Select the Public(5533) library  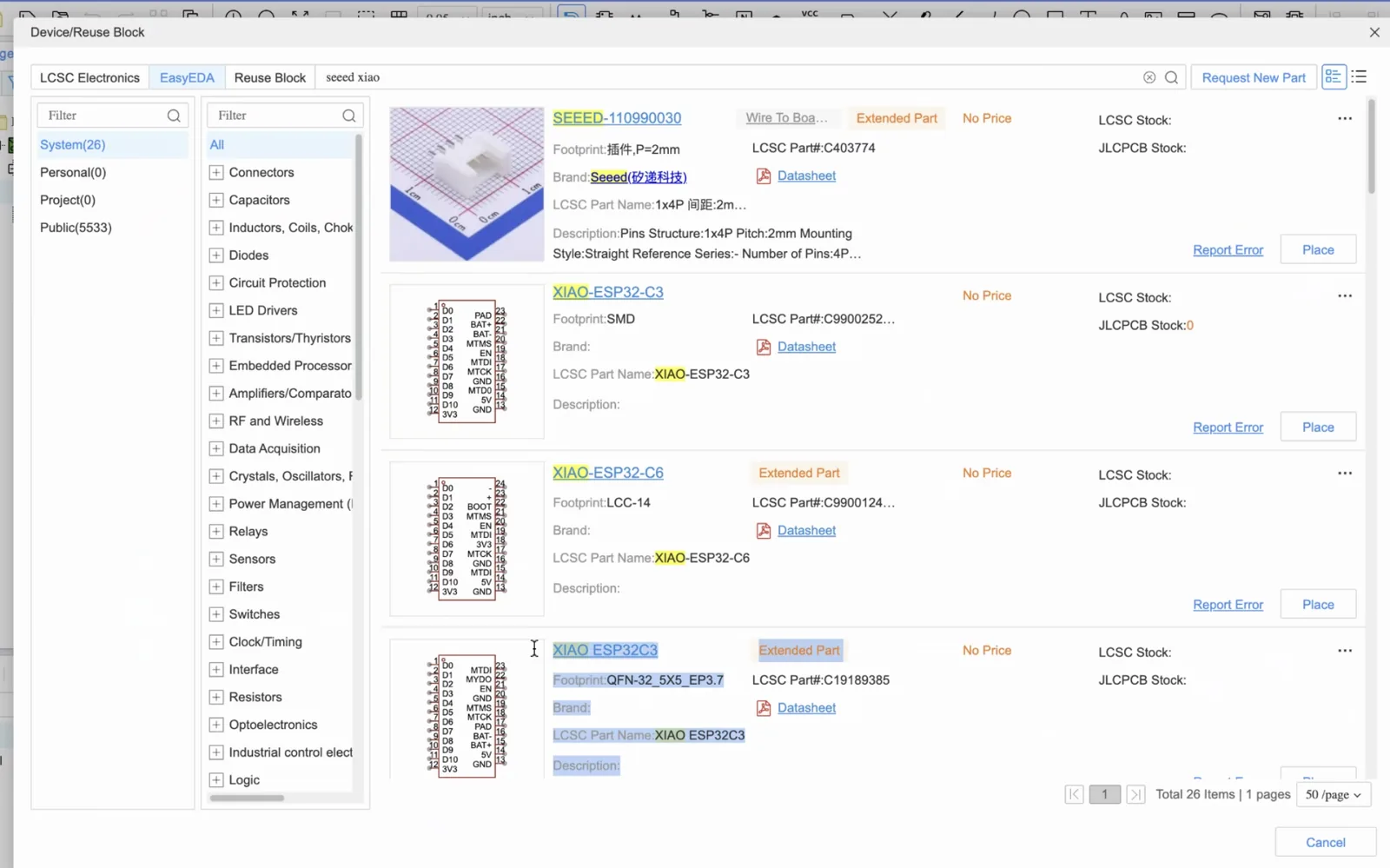click(76, 228)
